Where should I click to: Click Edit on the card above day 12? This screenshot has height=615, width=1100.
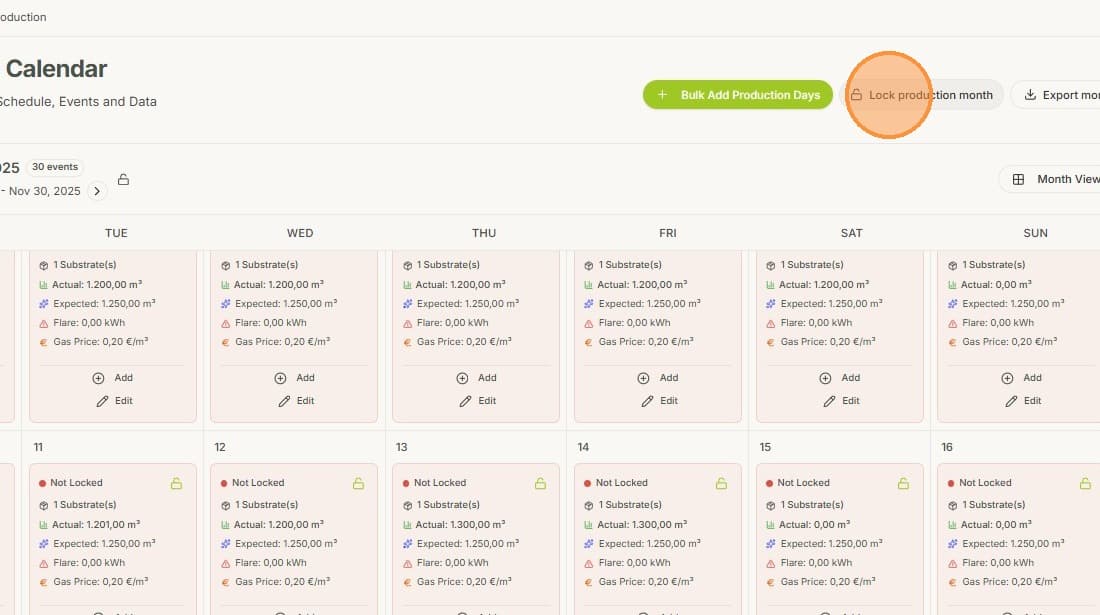click(295, 401)
